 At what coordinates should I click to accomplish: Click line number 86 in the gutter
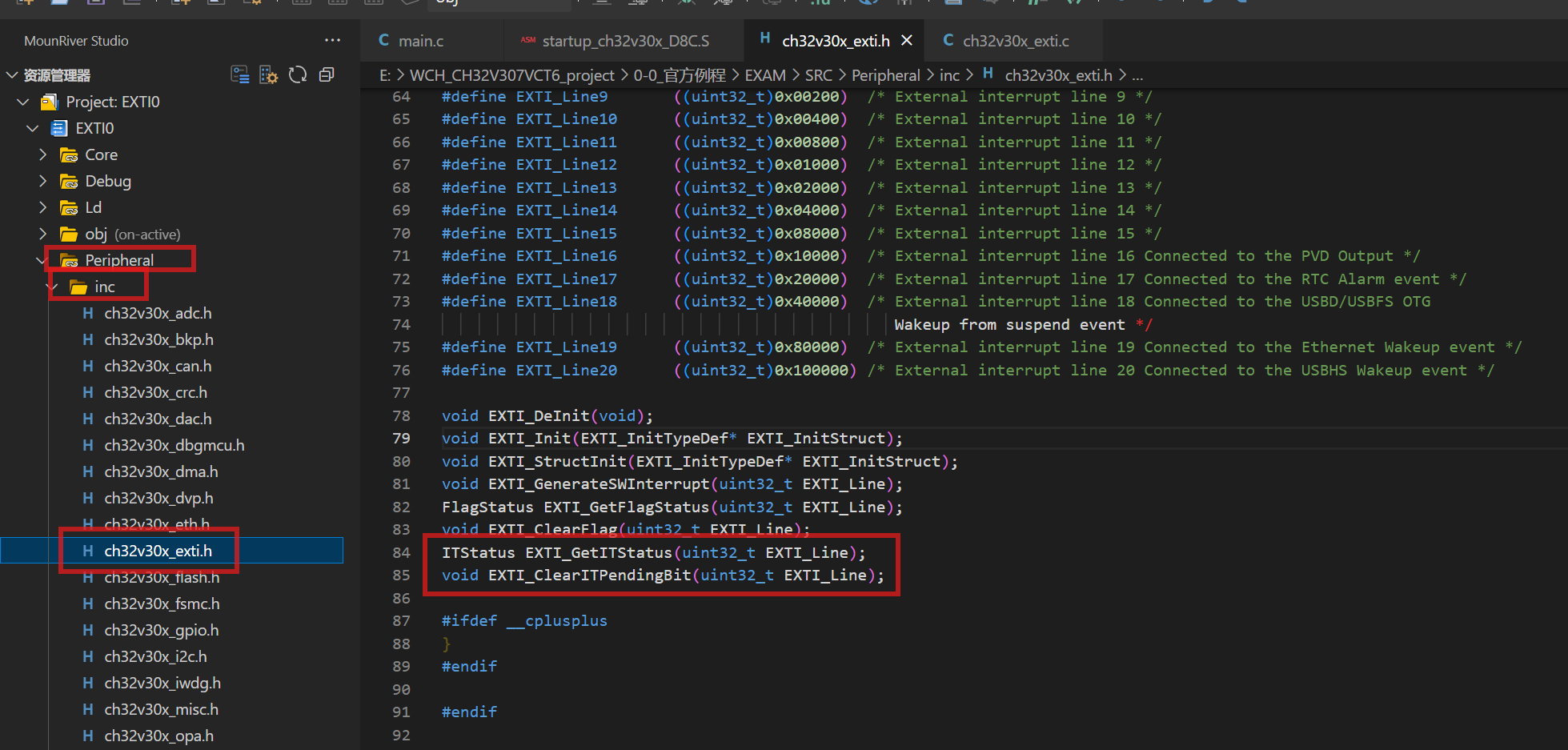401,598
